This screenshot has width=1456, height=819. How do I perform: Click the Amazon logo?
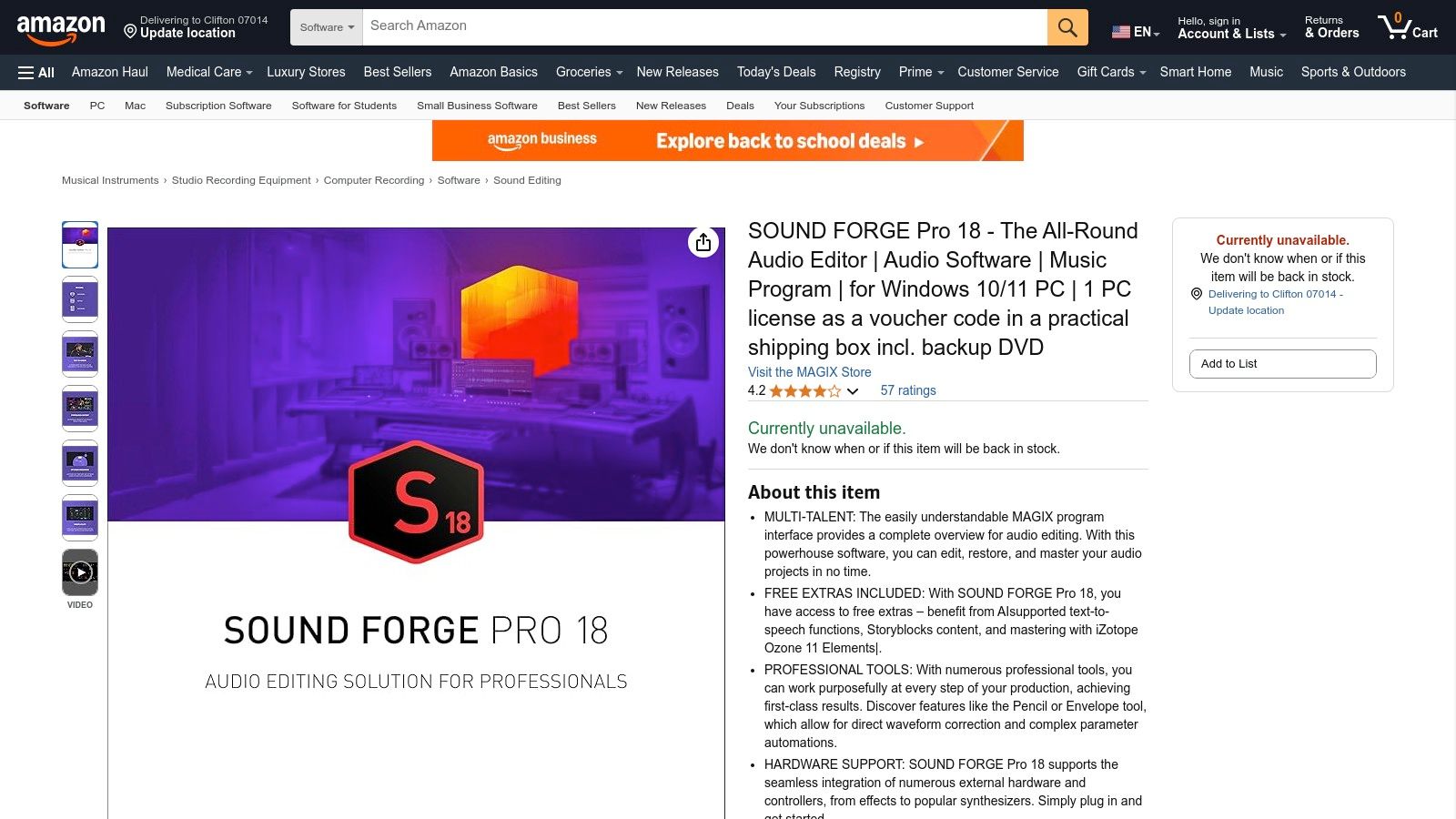click(x=61, y=29)
